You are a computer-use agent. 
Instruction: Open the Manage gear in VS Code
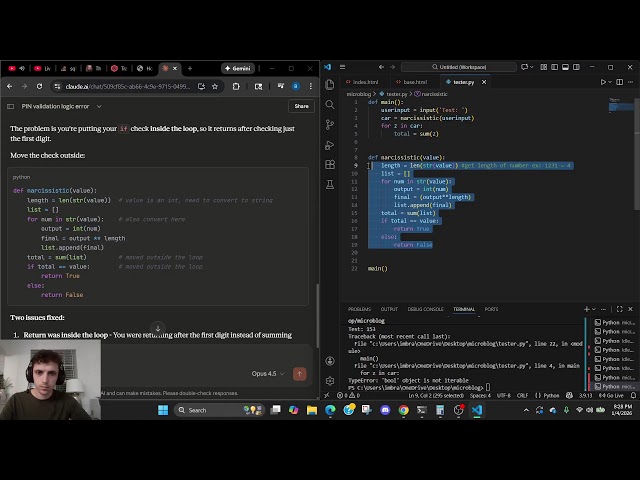click(x=330, y=380)
